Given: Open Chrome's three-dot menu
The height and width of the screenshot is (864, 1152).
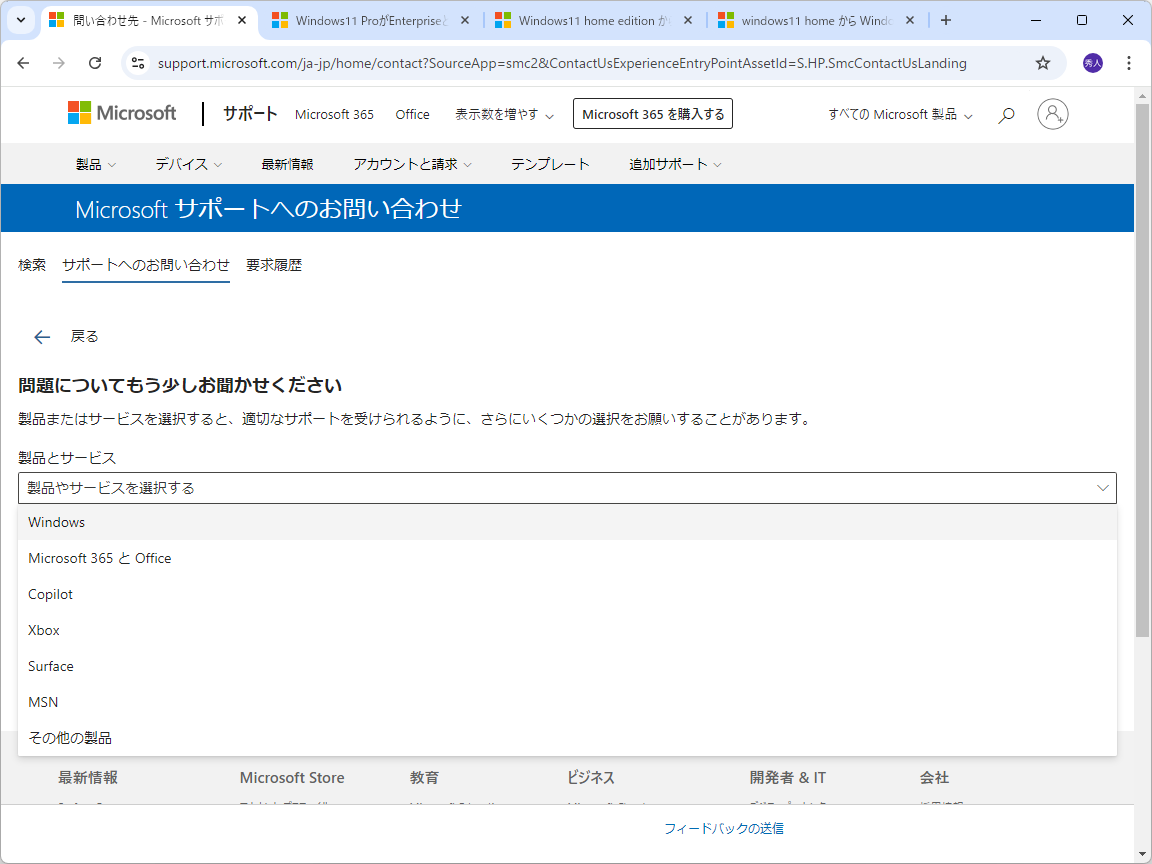Looking at the screenshot, I should (x=1129, y=62).
